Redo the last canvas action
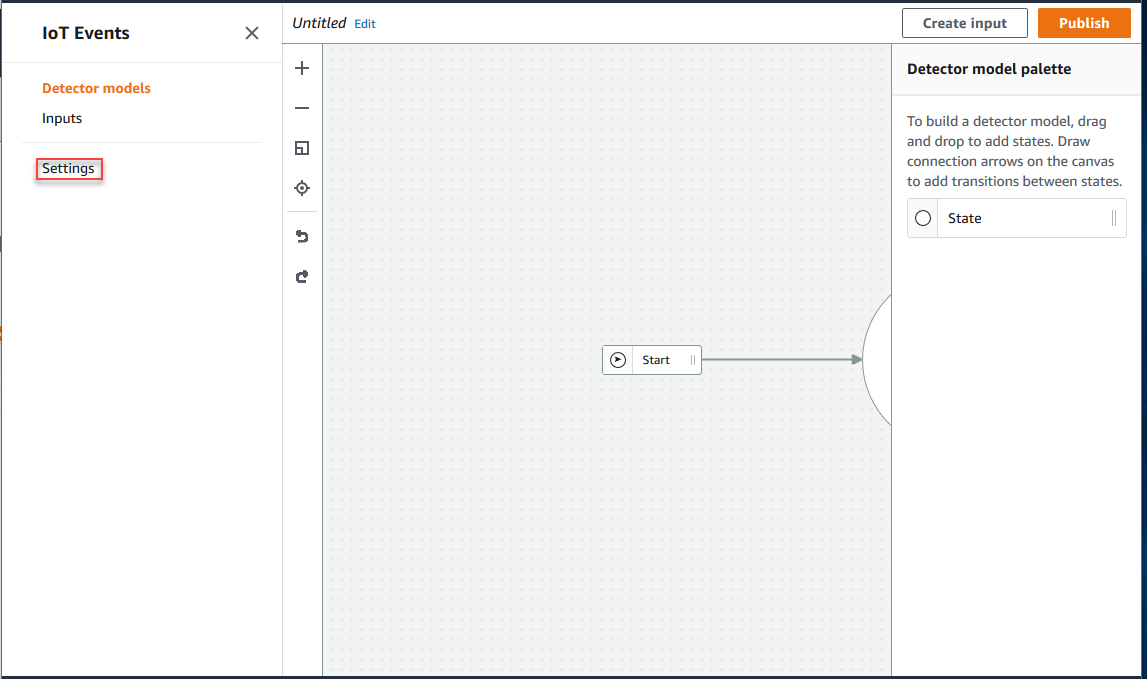This screenshot has width=1147, height=679. [x=302, y=277]
